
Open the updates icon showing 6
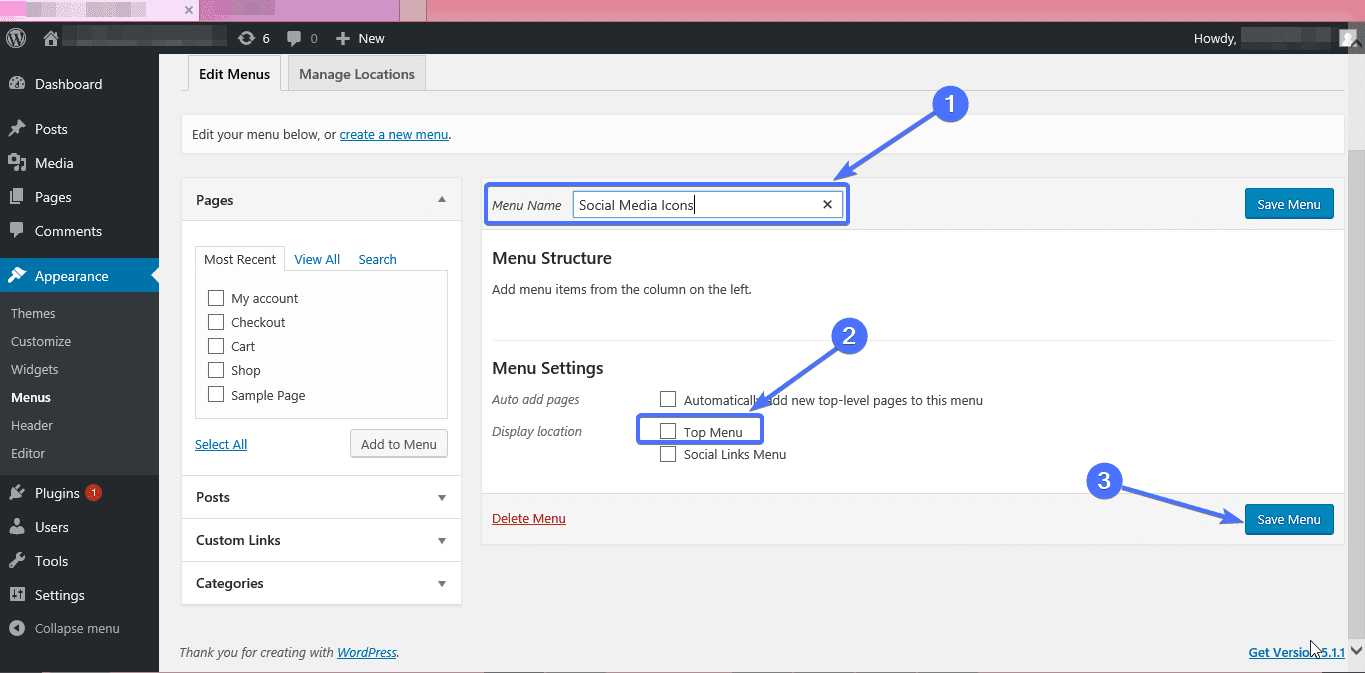click(254, 38)
